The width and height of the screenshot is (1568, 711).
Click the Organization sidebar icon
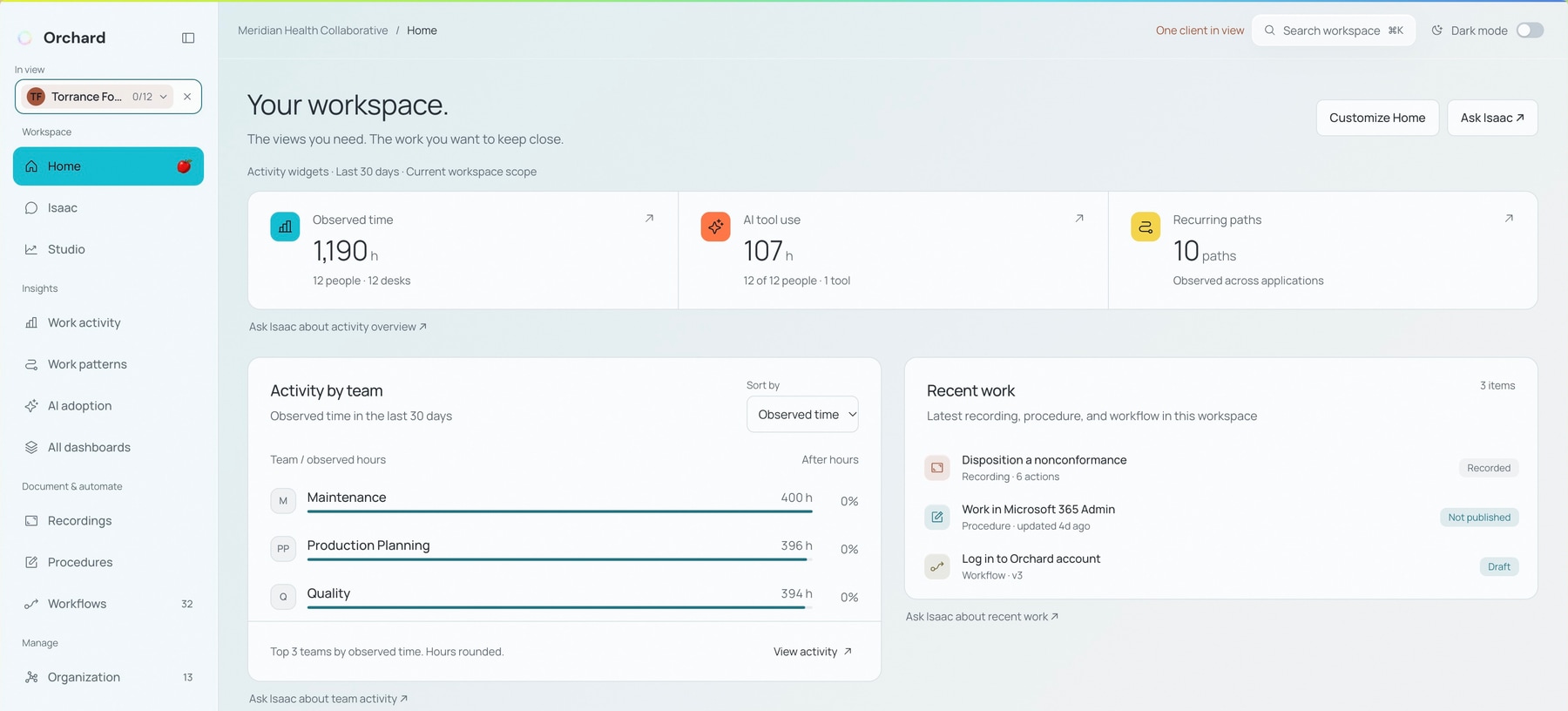tap(31, 677)
